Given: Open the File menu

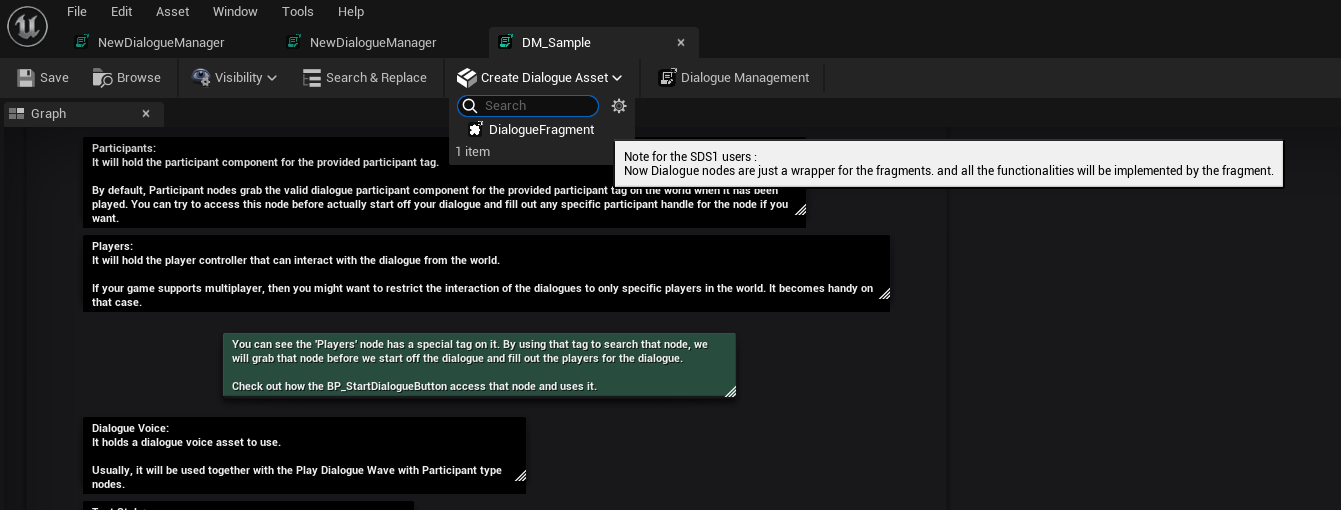Looking at the screenshot, I should (76, 12).
